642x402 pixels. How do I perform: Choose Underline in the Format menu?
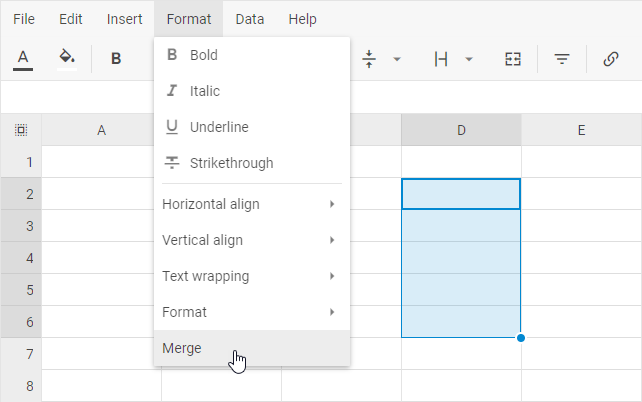click(252, 127)
